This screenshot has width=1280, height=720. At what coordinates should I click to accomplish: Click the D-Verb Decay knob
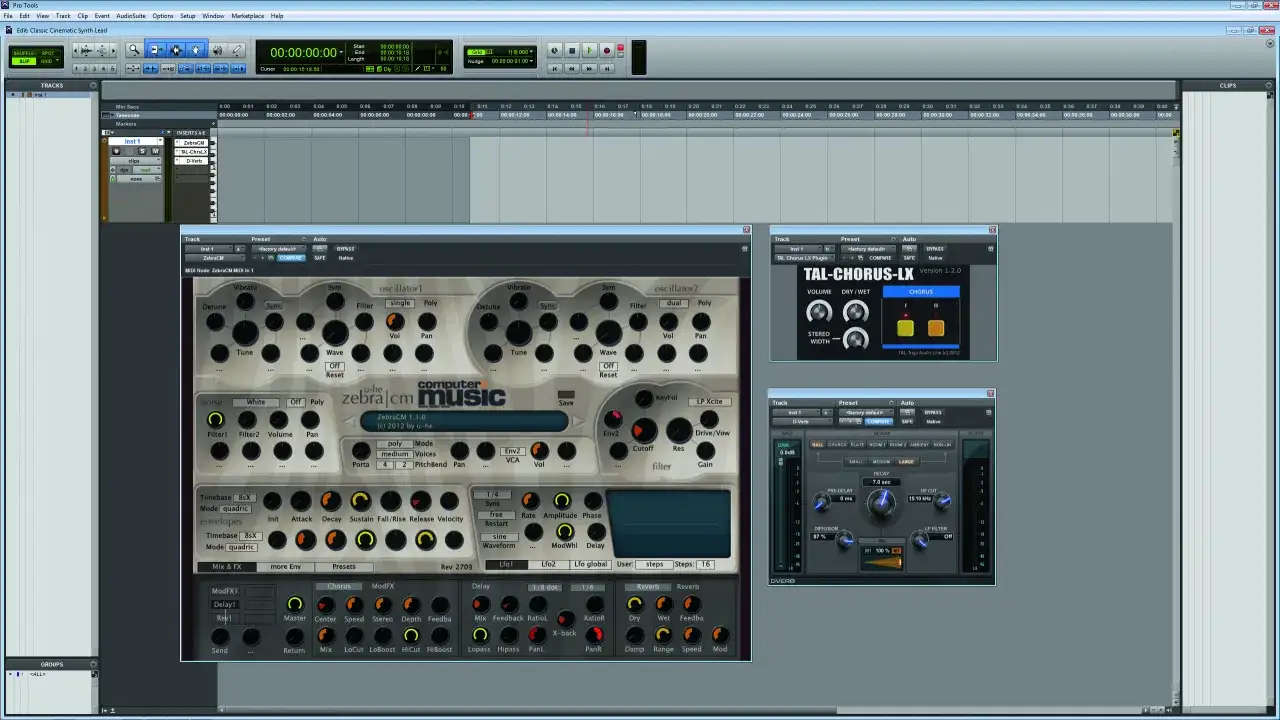(881, 504)
